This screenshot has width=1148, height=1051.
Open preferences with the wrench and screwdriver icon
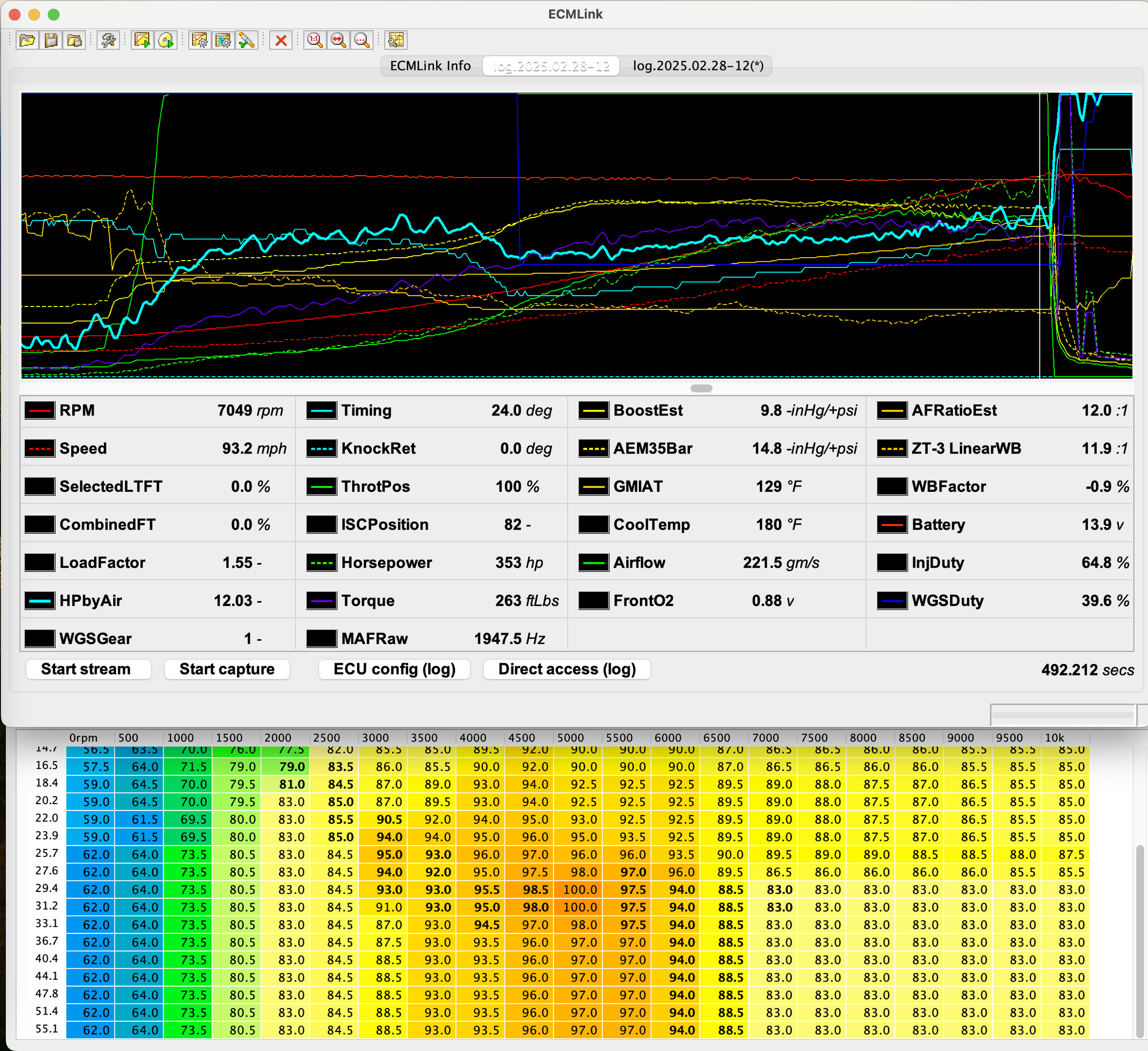click(x=108, y=40)
